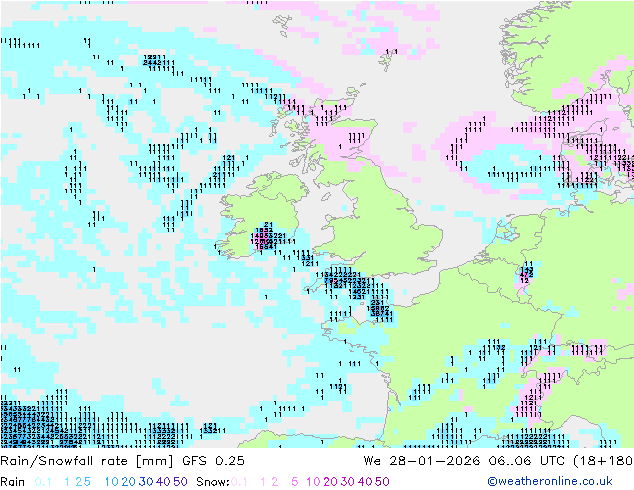Open the weatheronline.co.uk copyright link

point(550,481)
